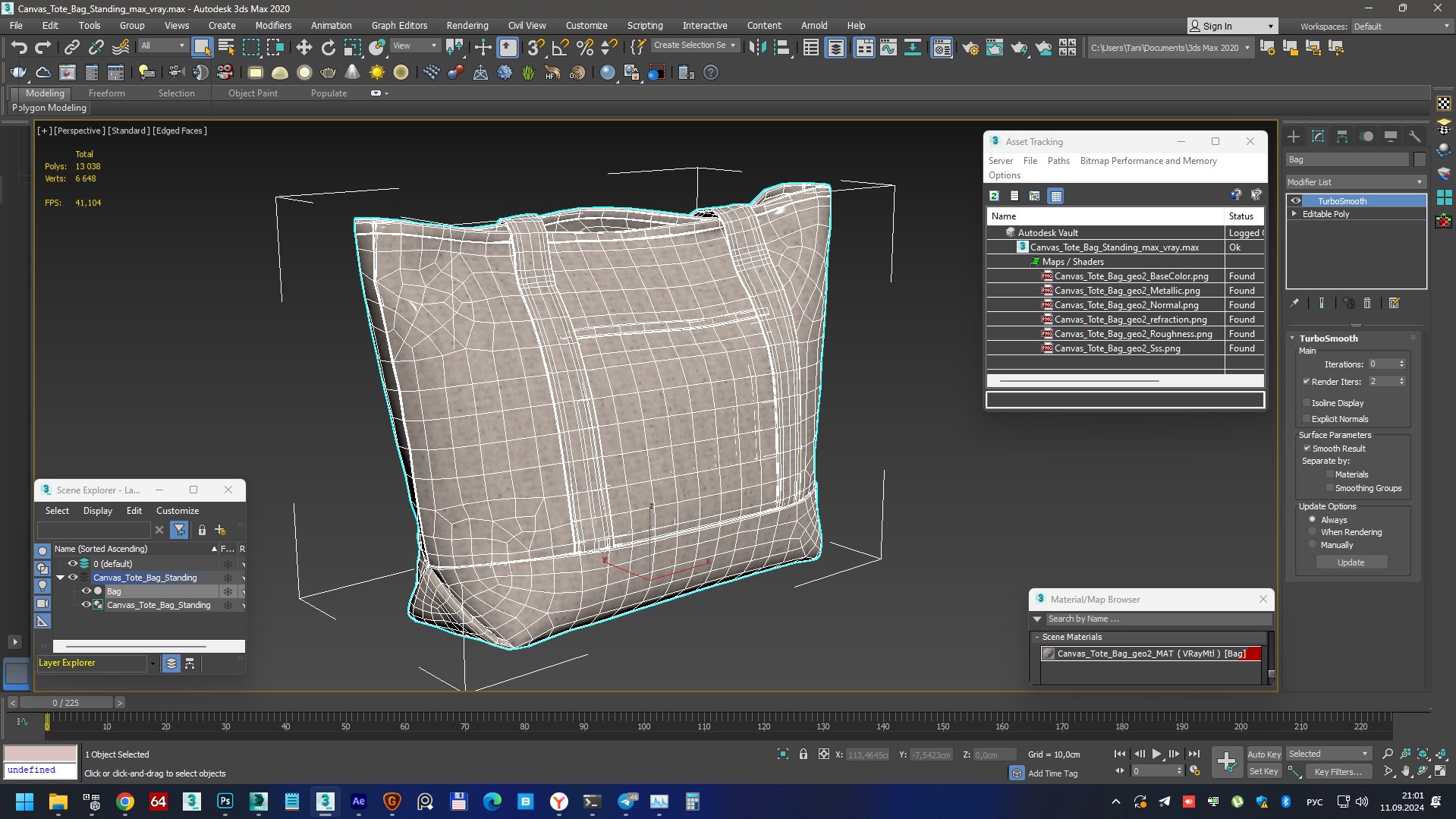Play the animation
Screen dimensions: 1456x819
pyautogui.click(x=1156, y=754)
